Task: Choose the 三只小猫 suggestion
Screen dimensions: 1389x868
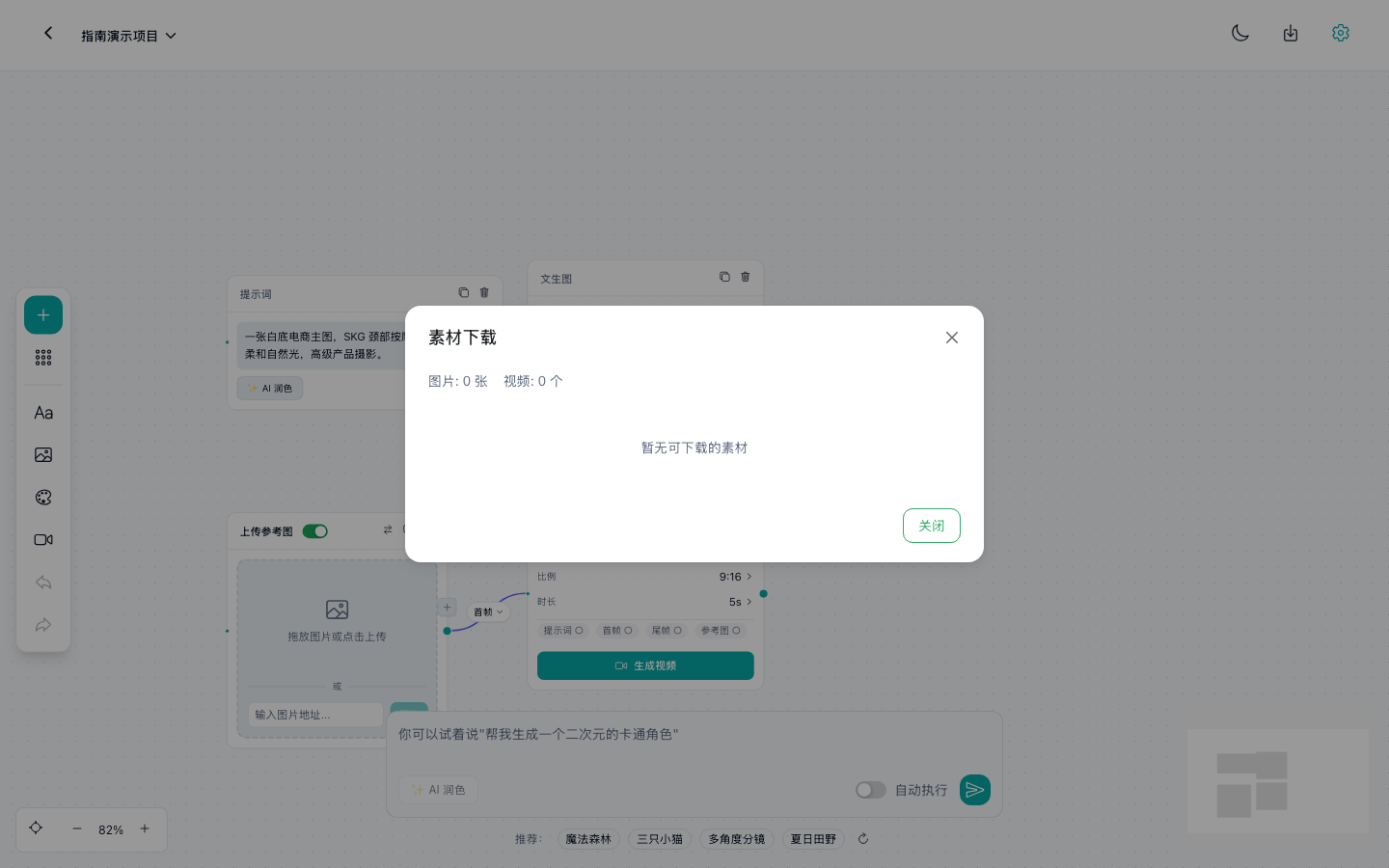Action: click(660, 839)
